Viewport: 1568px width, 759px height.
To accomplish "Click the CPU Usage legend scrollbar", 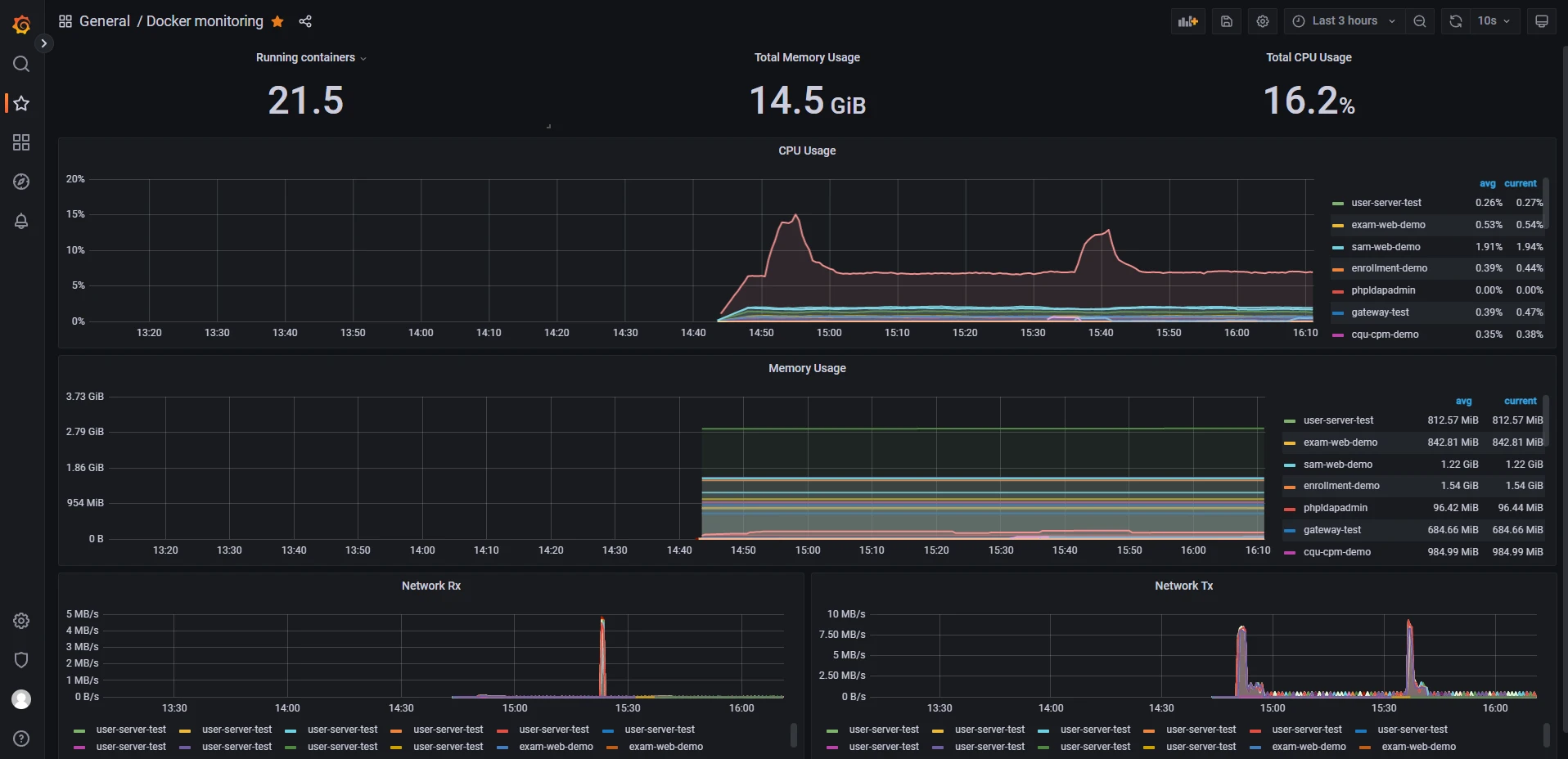I will [x=1546, y=204].
